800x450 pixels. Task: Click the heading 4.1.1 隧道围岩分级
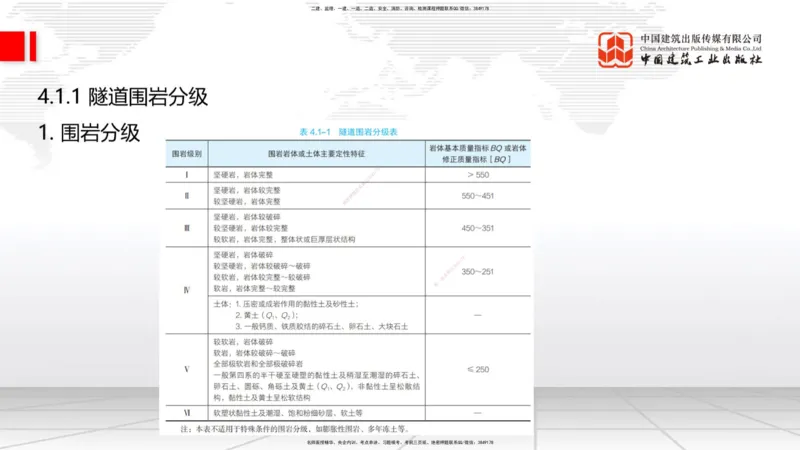coord(122,96)
